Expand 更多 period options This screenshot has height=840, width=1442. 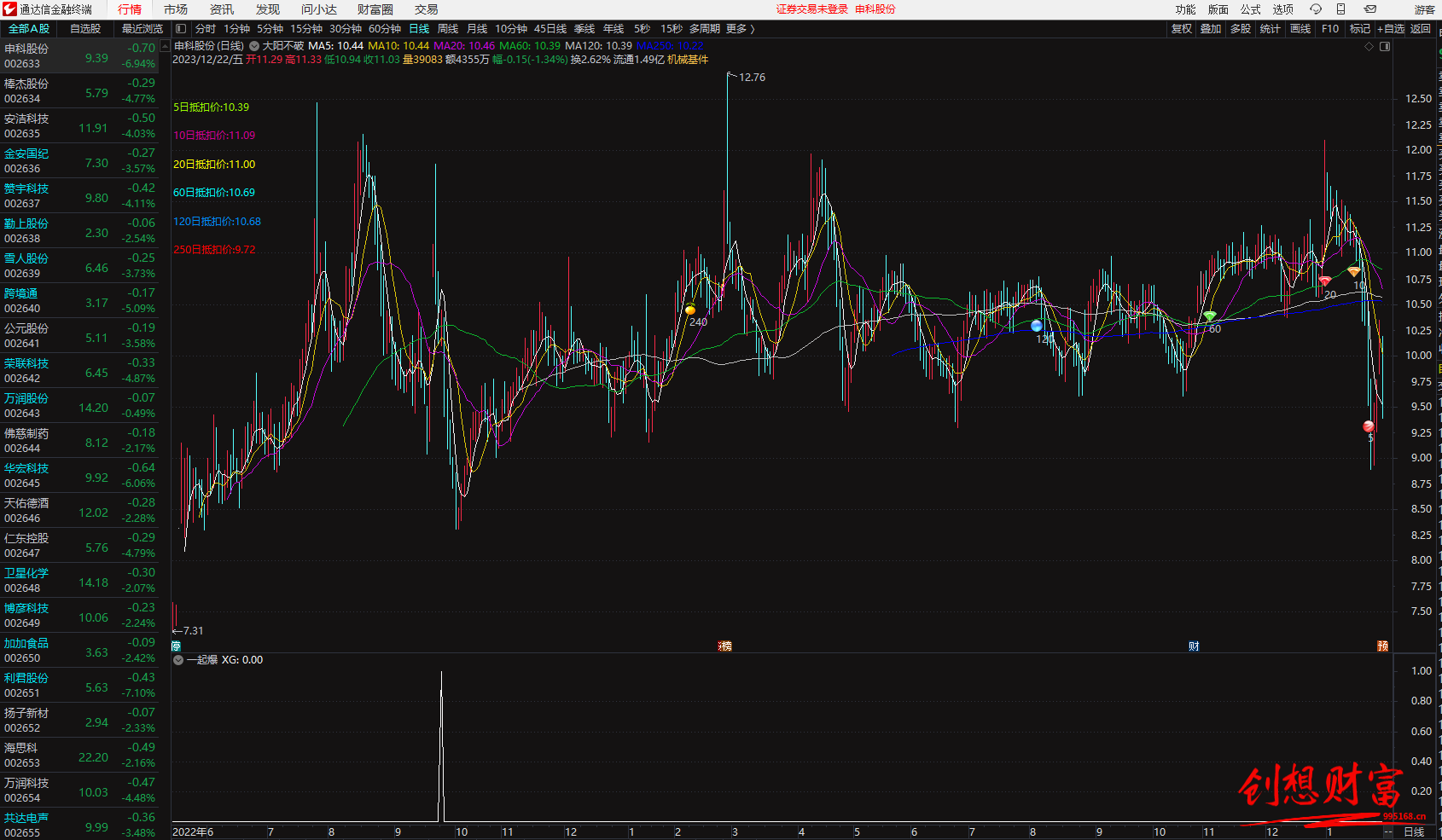tap(740, 29)
